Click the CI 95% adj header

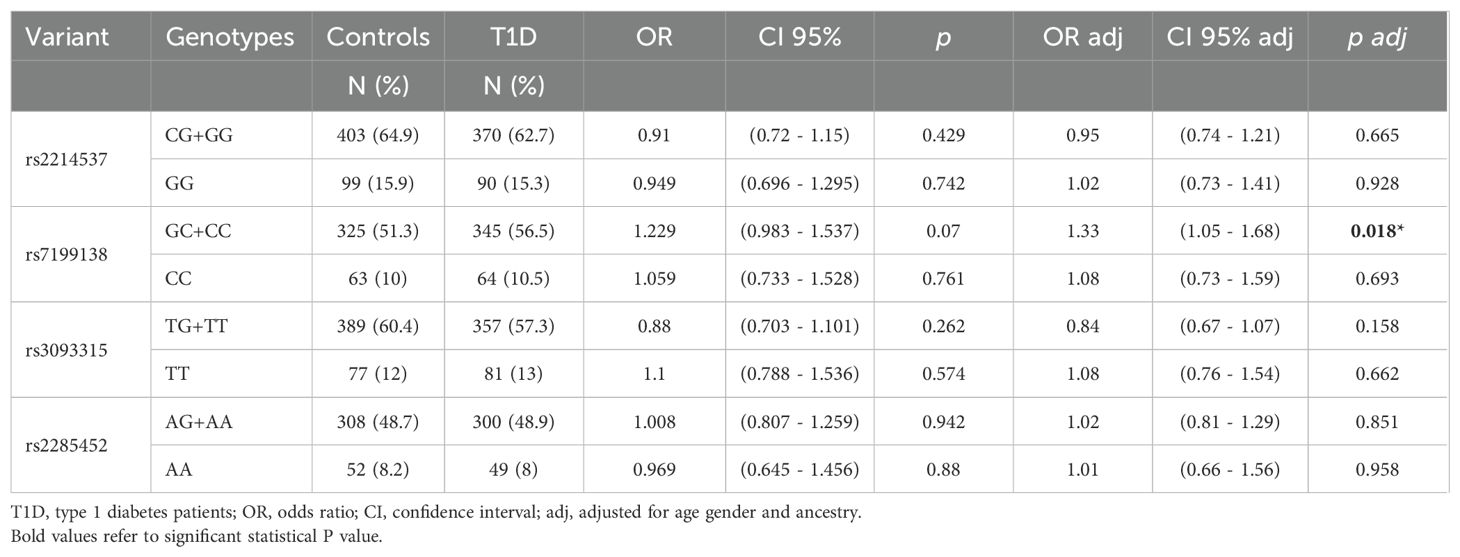1229,37
